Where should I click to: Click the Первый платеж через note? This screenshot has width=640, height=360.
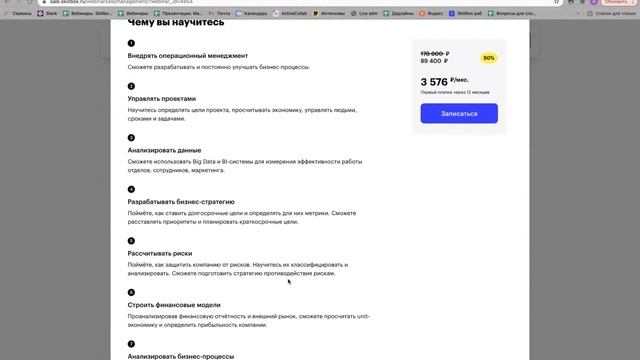455,92
